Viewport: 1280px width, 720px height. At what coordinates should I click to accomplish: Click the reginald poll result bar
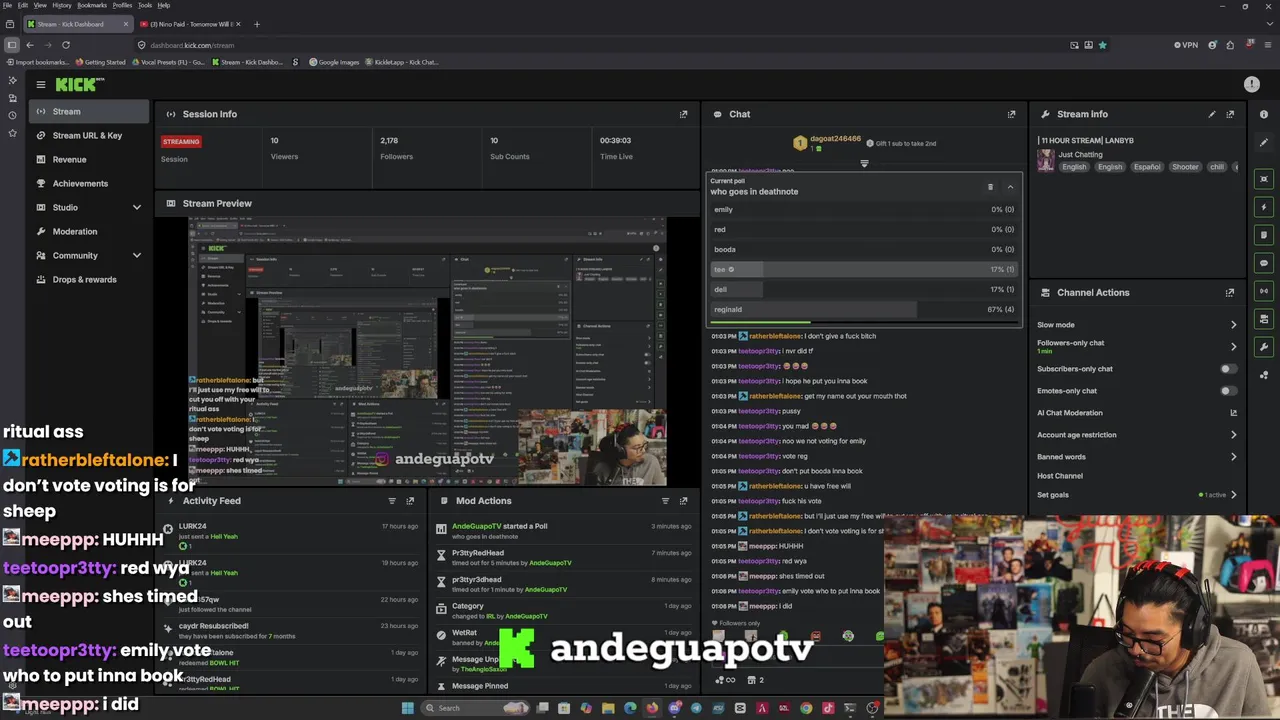pyautogui.click(x=864, y=310)
